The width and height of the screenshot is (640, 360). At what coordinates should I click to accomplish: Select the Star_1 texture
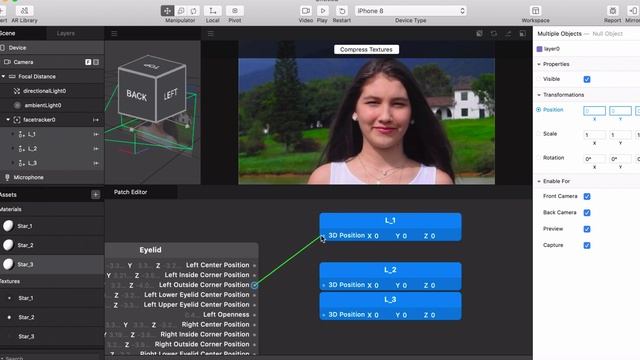click(x=52, y=298)
